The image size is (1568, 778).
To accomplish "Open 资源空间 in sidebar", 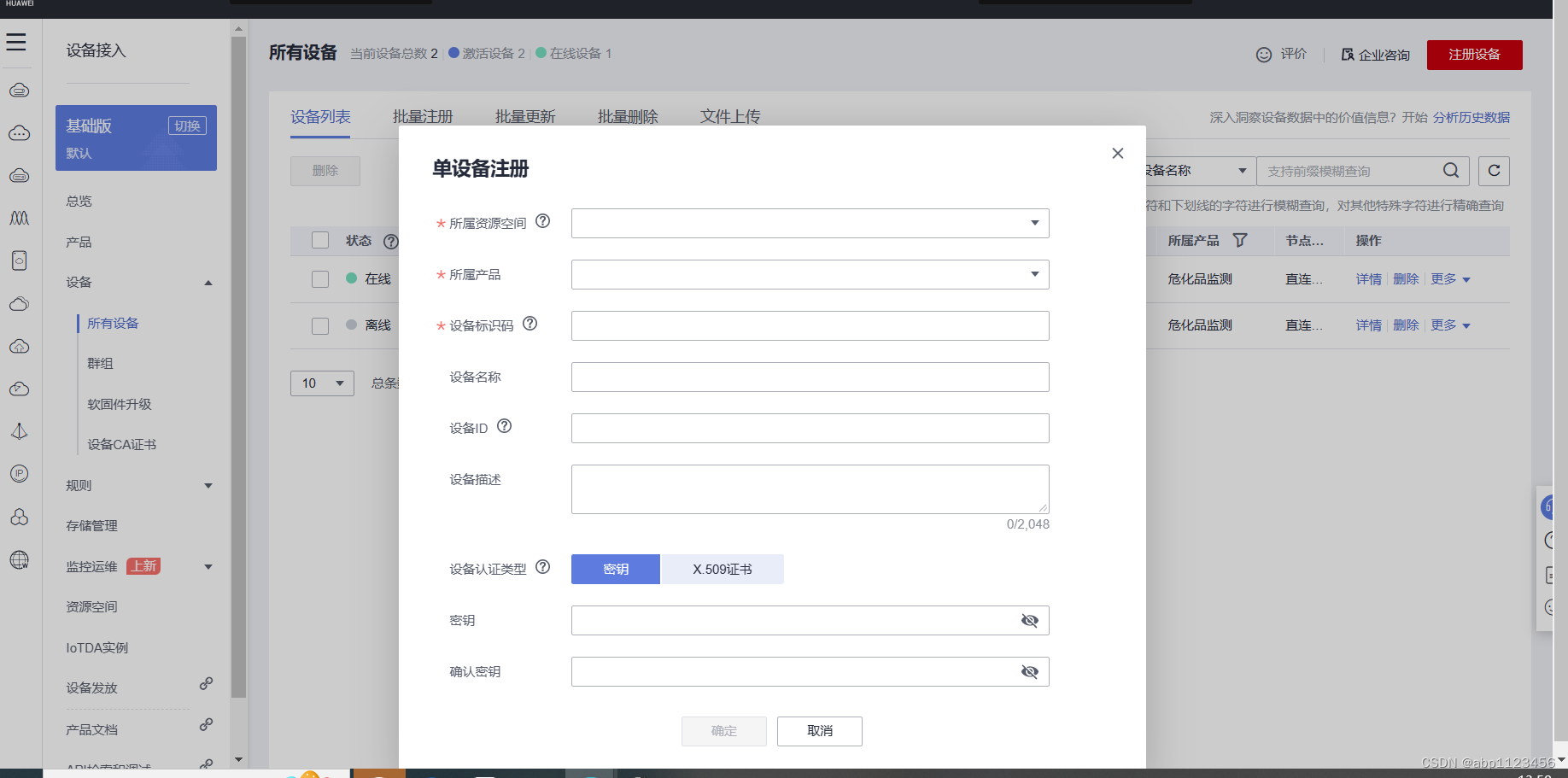I will click(91, 607).
